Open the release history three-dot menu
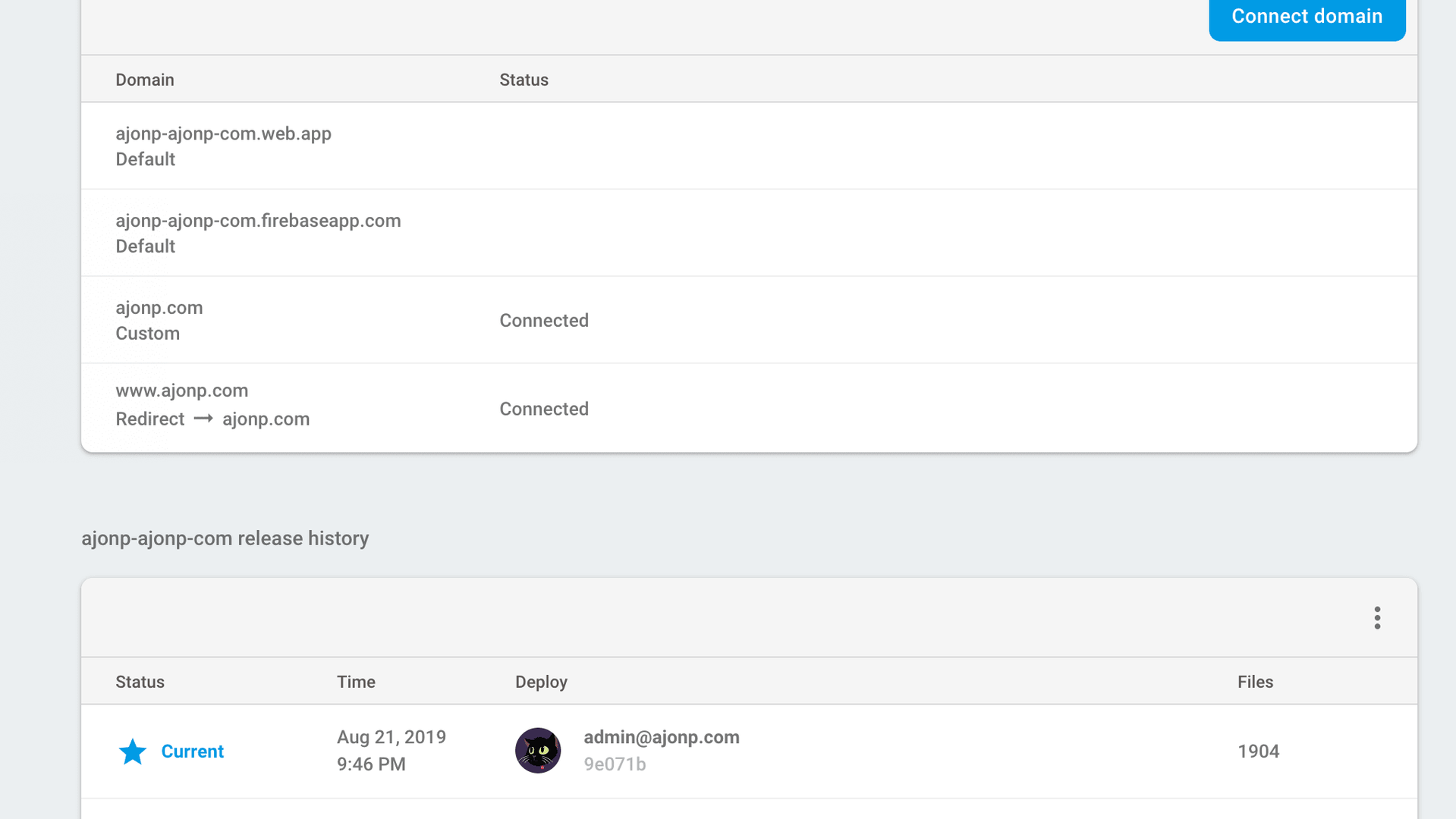Viewport: 1456px width, 819px height. coord(1377,618)
